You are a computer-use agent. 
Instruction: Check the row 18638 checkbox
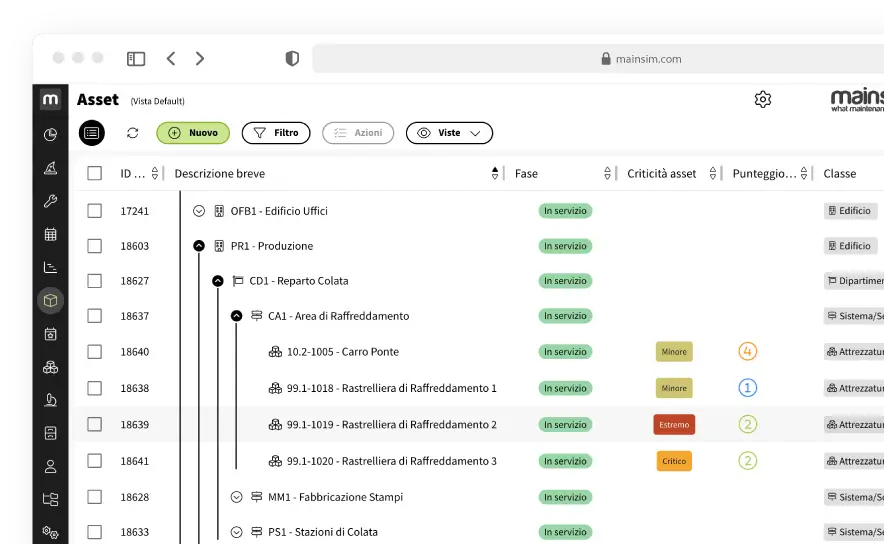click(x=95, y=388)
